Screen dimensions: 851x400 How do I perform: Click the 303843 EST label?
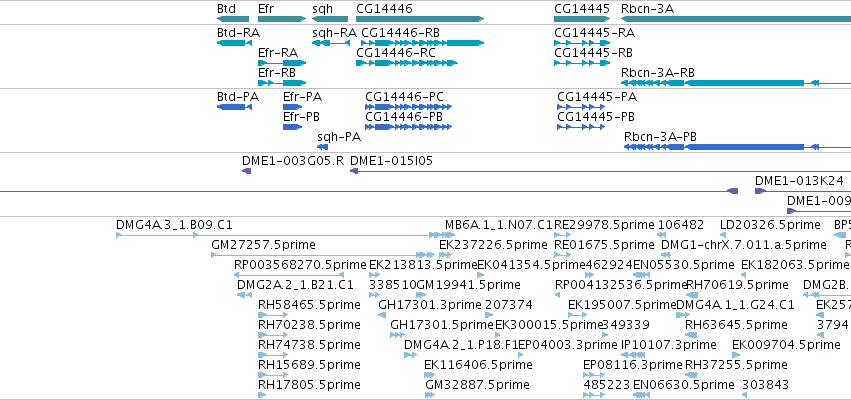[x=765, y=385]
